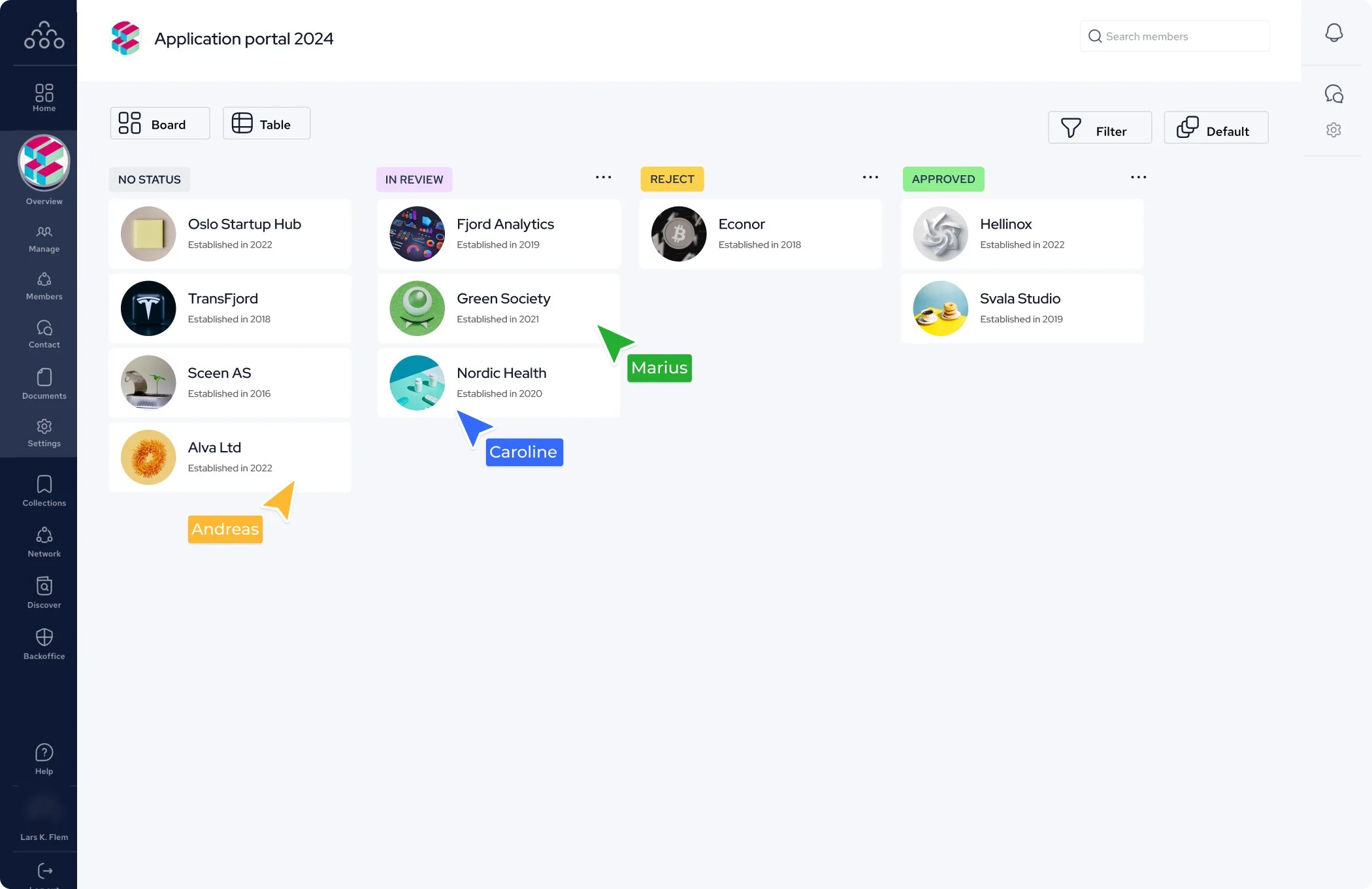Screen dimensions: 1372x889
Task: Open the Fjord Analytics card
Action: pyautogui.click(x=498, y=234)
